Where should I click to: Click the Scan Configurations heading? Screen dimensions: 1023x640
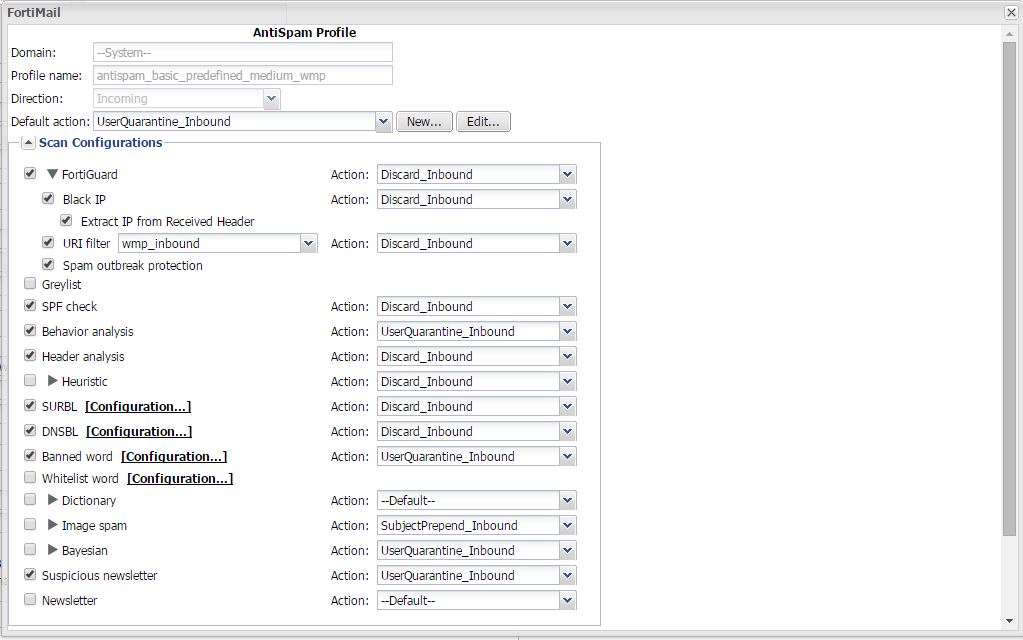100,142
